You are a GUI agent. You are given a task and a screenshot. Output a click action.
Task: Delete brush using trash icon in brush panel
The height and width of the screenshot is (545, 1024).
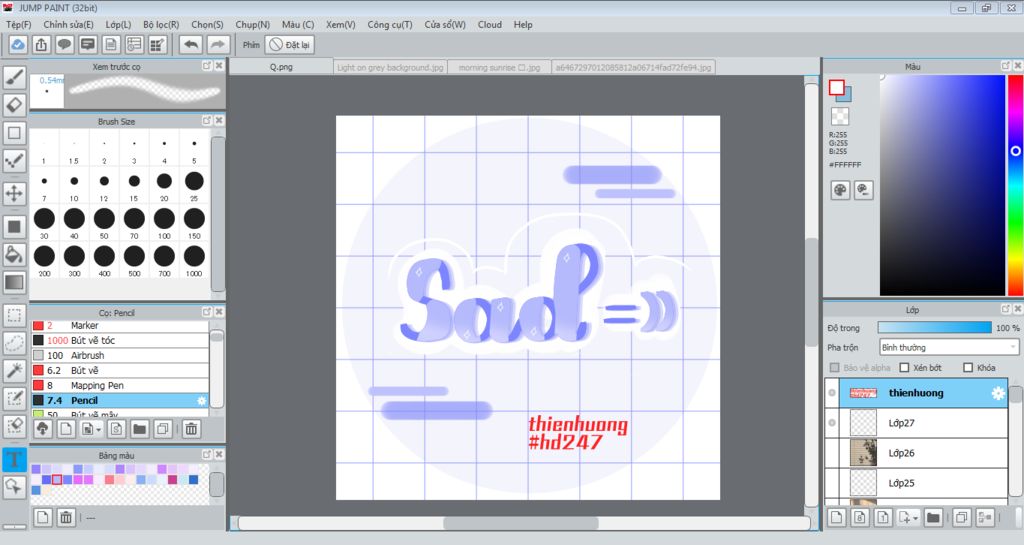click(x=191, y=429)
